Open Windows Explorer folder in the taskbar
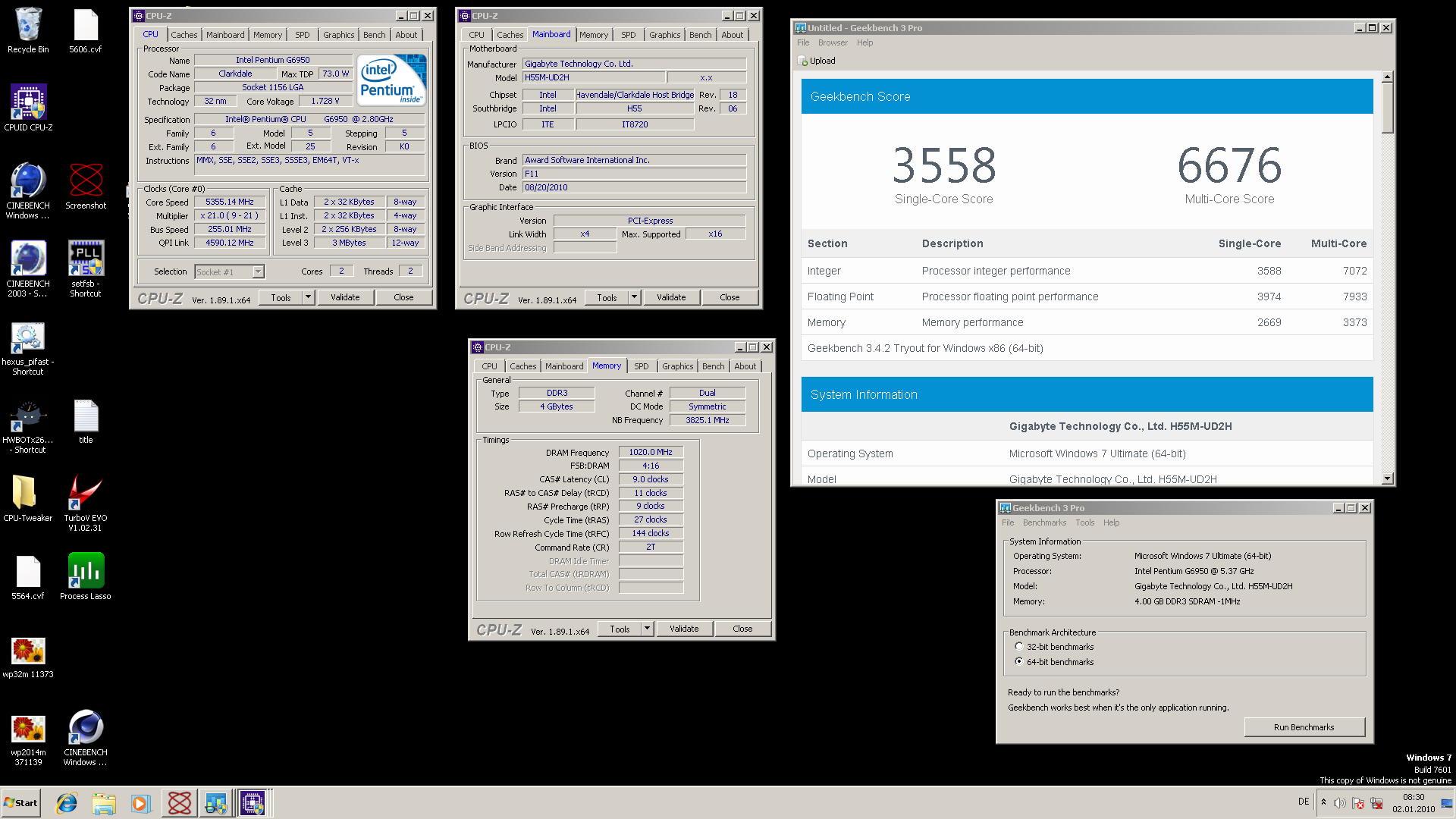The width and height of the screenshot is (1456, 819). click(x=104, y=803)
